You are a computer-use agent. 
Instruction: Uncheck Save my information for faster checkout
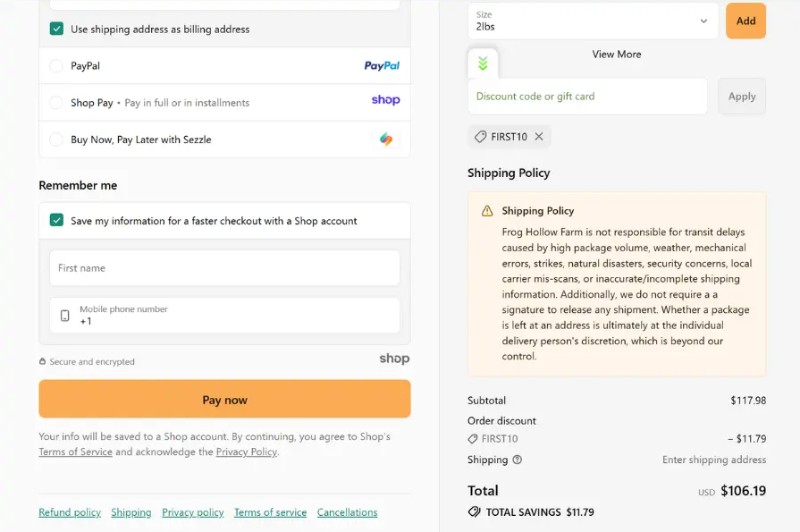coord(56,220)
